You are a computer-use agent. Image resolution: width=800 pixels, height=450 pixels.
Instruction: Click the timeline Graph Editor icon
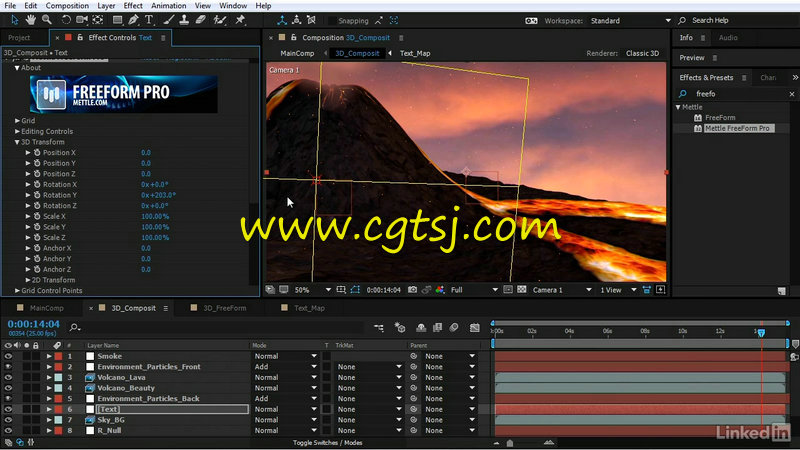[474, 328]
